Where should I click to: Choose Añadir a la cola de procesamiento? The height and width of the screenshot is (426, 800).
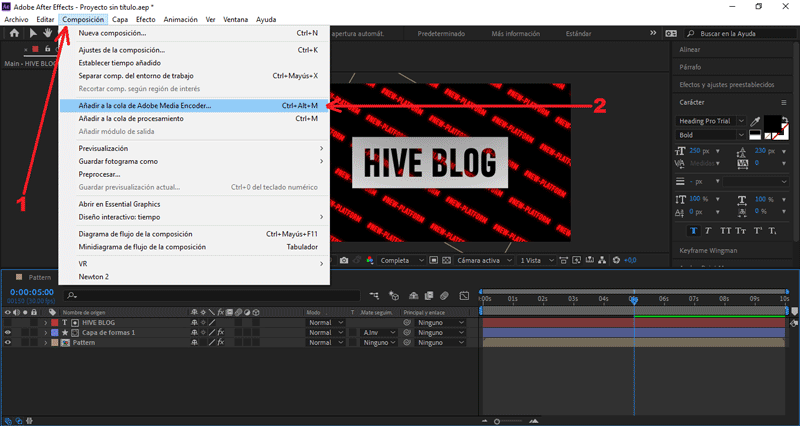195,118
